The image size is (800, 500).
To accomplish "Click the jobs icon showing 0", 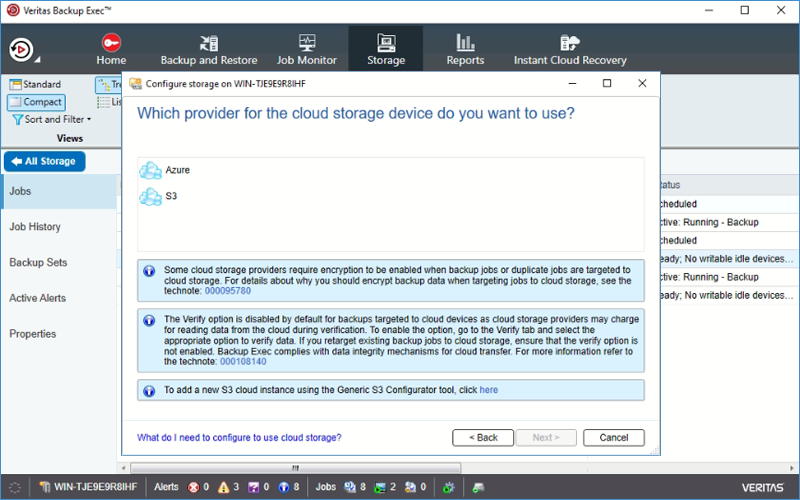I will click(410, 487).
